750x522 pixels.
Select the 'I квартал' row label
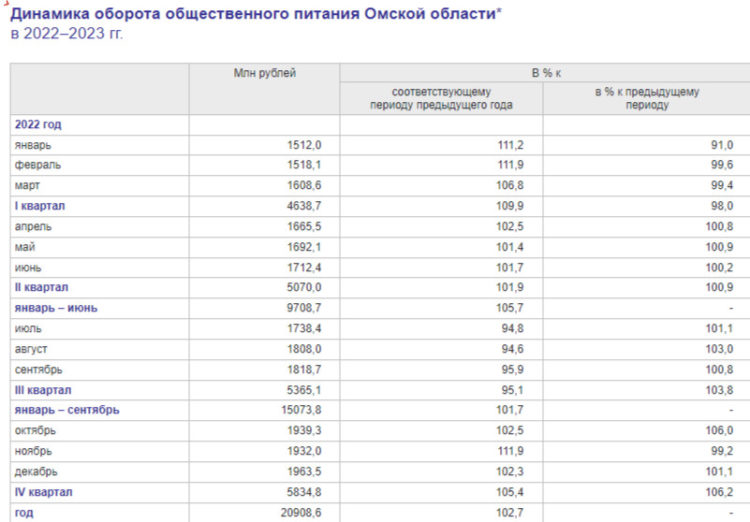tap(40, 206)
